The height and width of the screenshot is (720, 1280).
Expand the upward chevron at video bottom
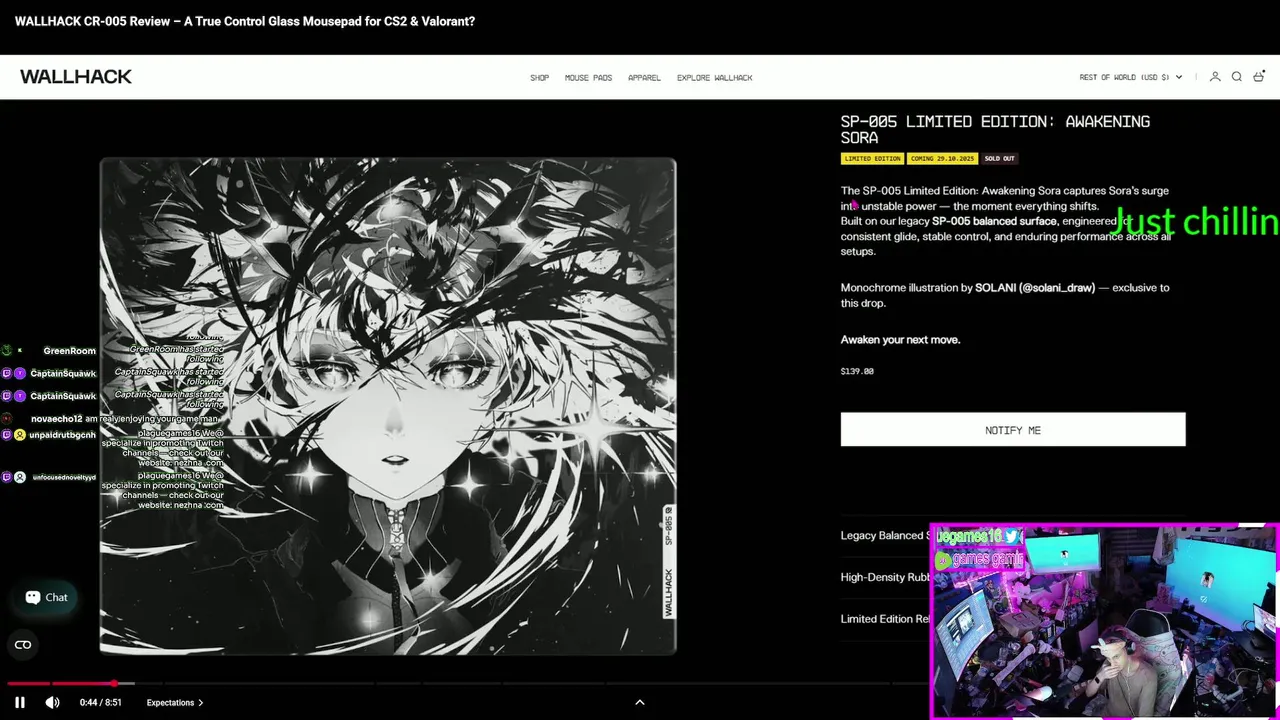640,702
